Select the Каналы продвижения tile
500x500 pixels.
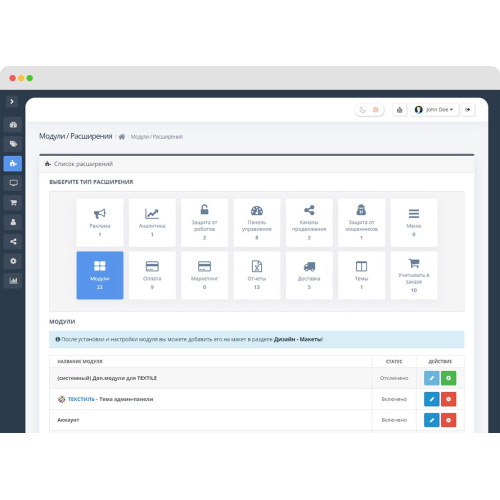[309, 223]
